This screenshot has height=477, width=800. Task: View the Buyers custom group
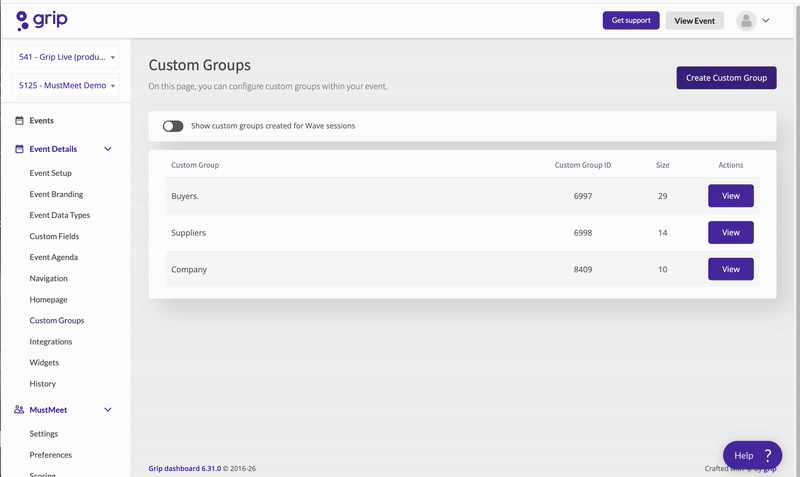(x=730, y=196)
